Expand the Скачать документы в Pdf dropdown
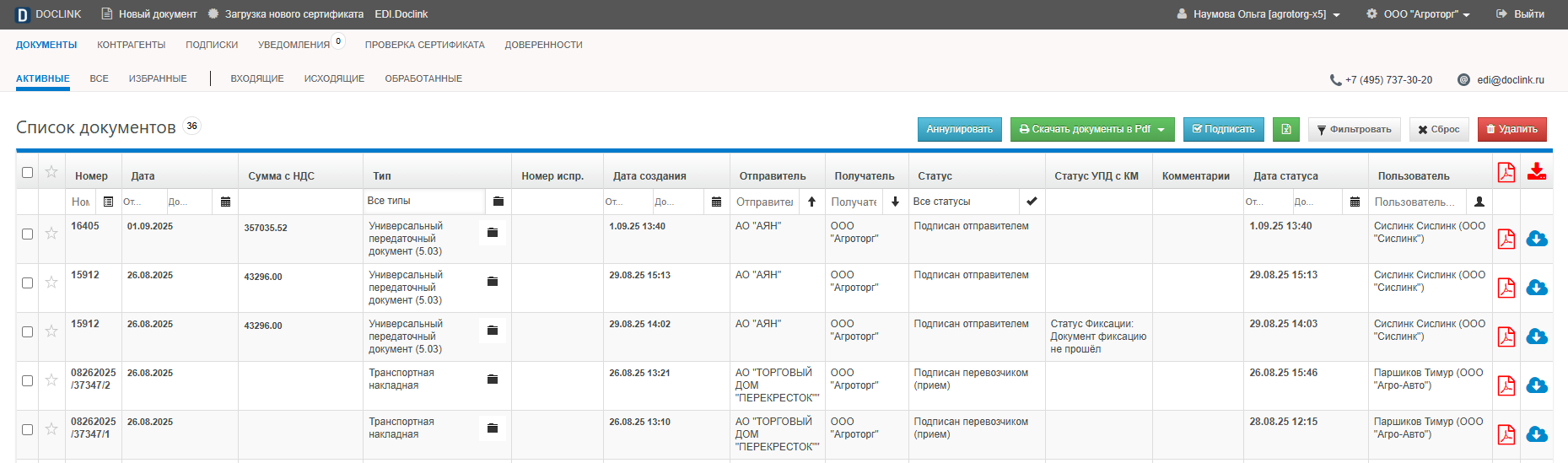Viewport: 1568px width, 463px height. 1092,129
